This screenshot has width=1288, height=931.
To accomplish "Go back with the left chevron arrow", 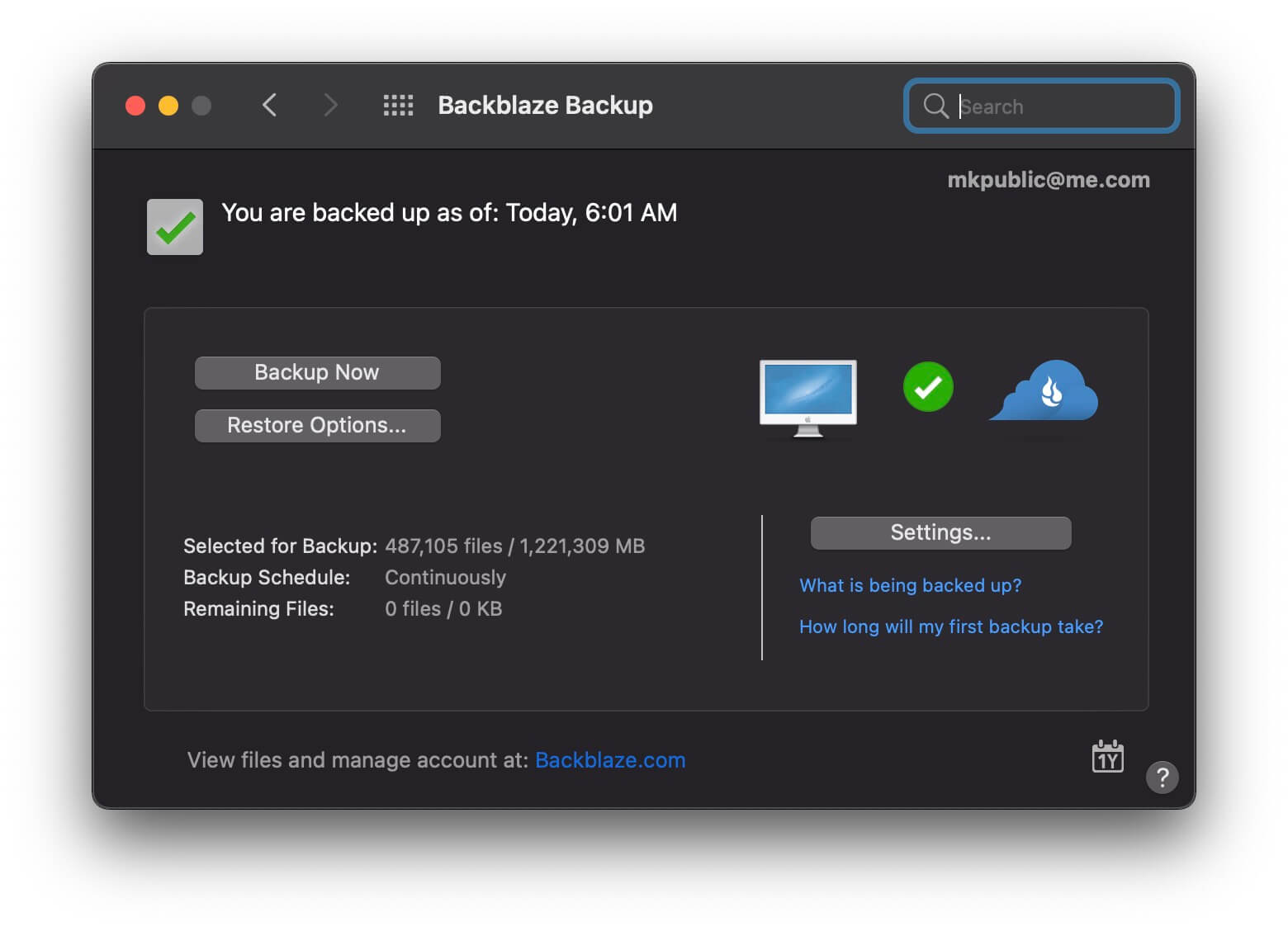I will pyautogui.click(x=269, y=106).
